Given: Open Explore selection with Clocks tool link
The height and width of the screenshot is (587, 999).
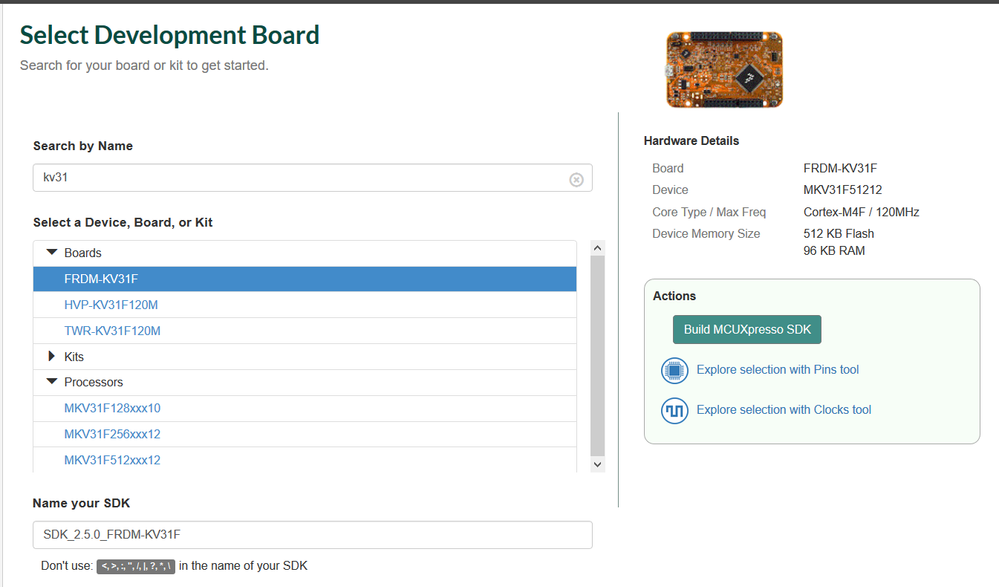Looking at the screenshot, I should [783, 410].
